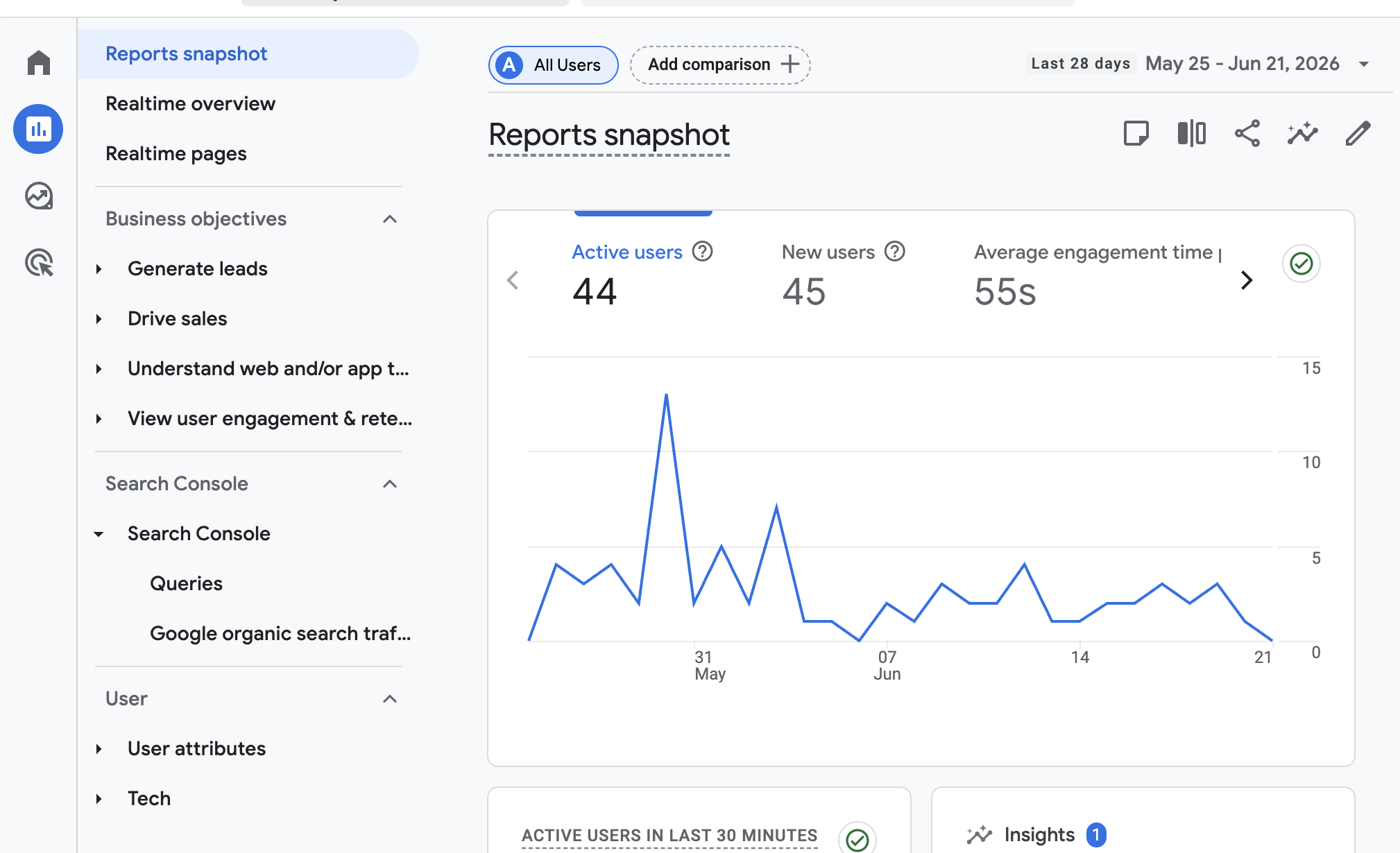Collapse the Business objectives section
Image resolution: width=1400 pixels, height=853 pixels.
tap(390, 219)
